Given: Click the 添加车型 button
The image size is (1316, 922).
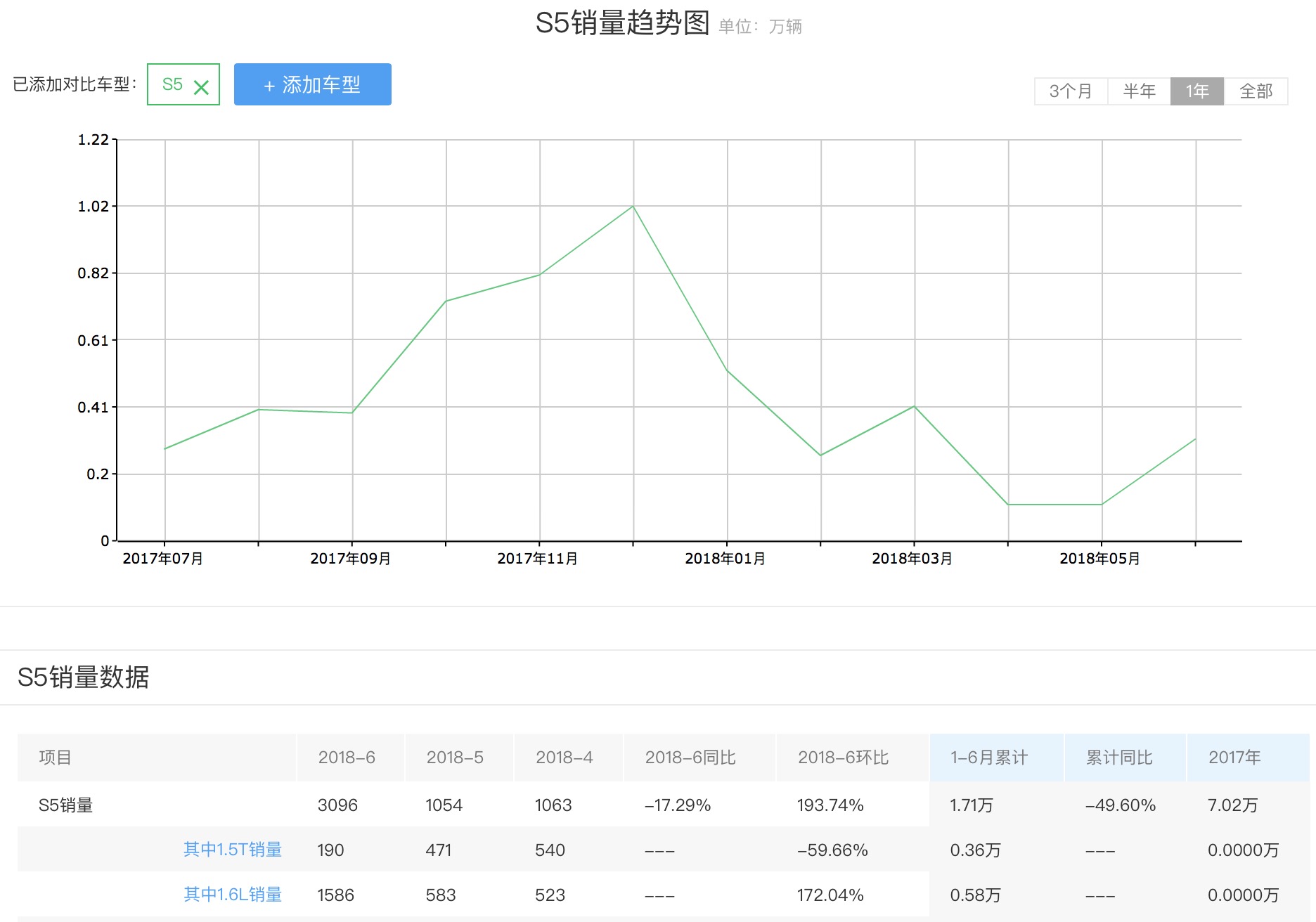Looking at the screenshot, I should coord(312,84).
